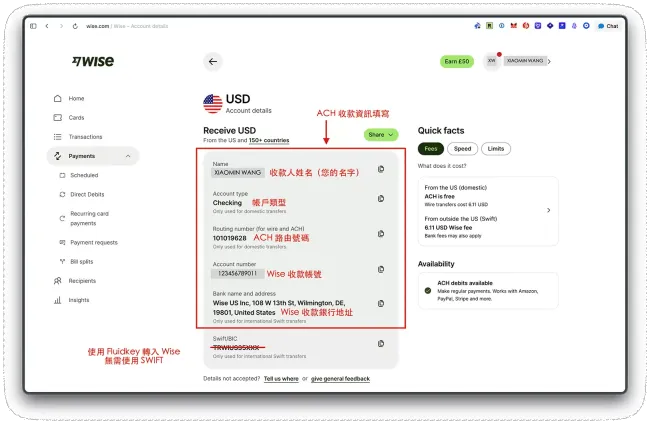Select the Payments sidebar item

coord(93,156)
